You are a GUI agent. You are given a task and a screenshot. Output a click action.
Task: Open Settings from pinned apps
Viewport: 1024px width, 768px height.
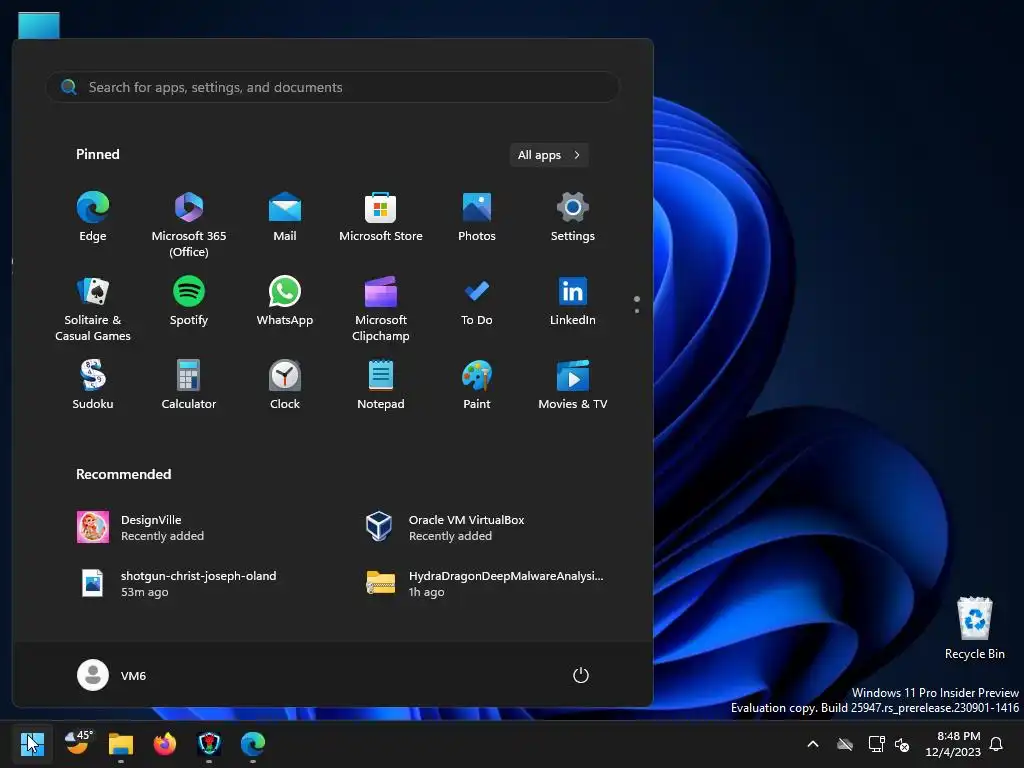(x=573, y=218)
